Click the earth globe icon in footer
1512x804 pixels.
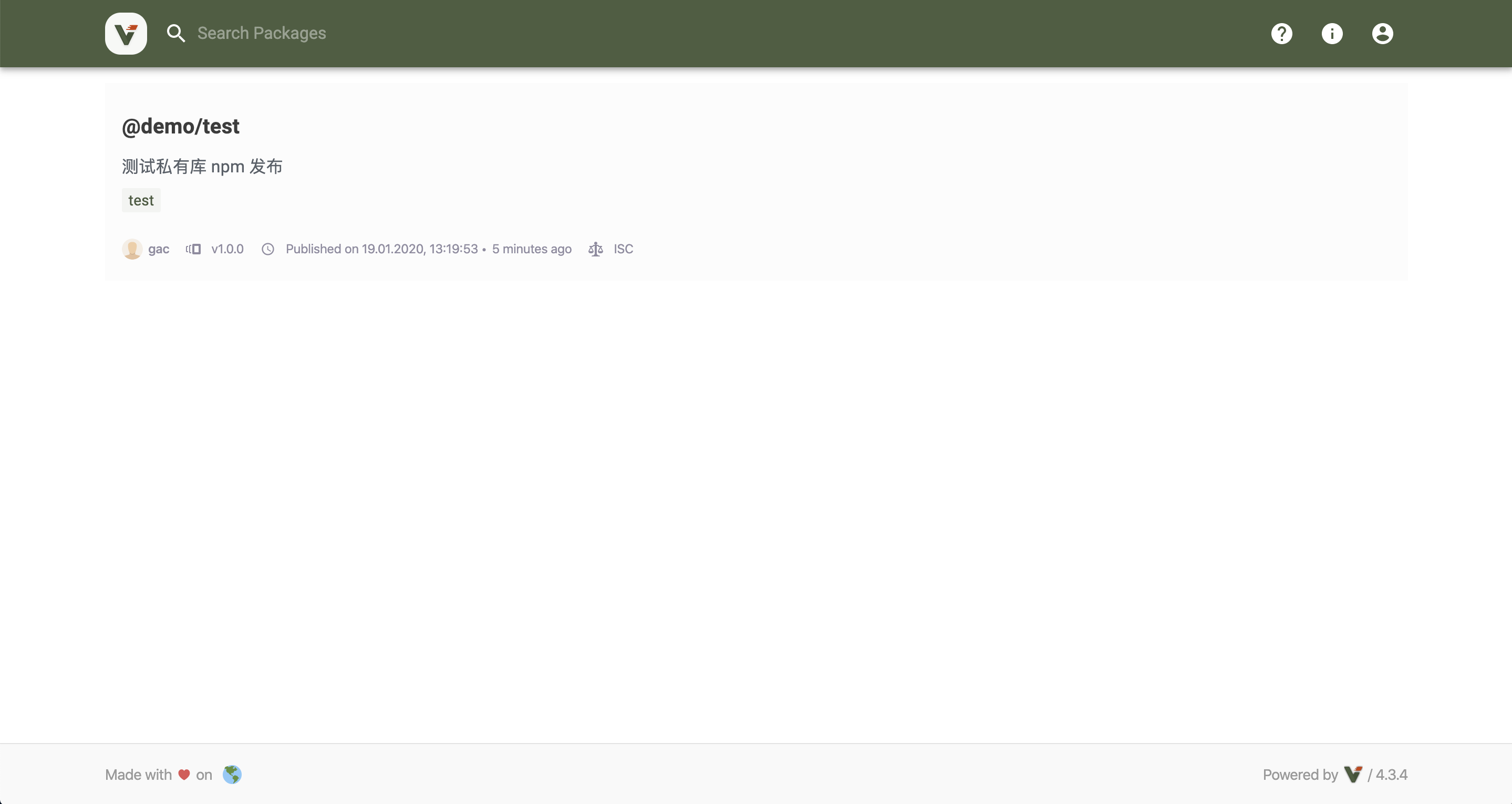pos(232,775)
